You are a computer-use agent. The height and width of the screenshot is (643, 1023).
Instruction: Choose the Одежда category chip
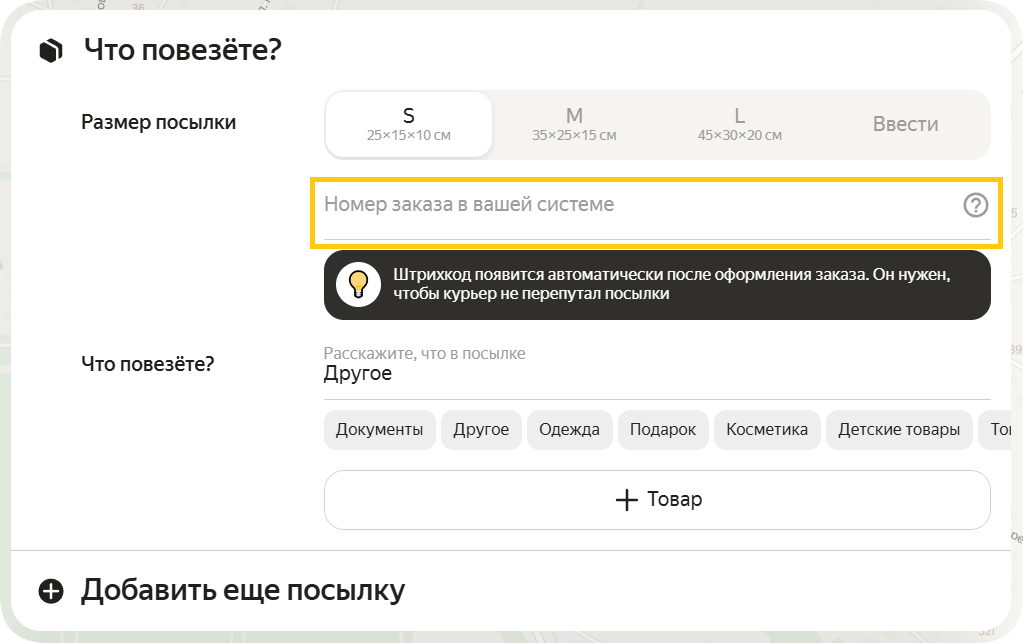tap(569, 430)
